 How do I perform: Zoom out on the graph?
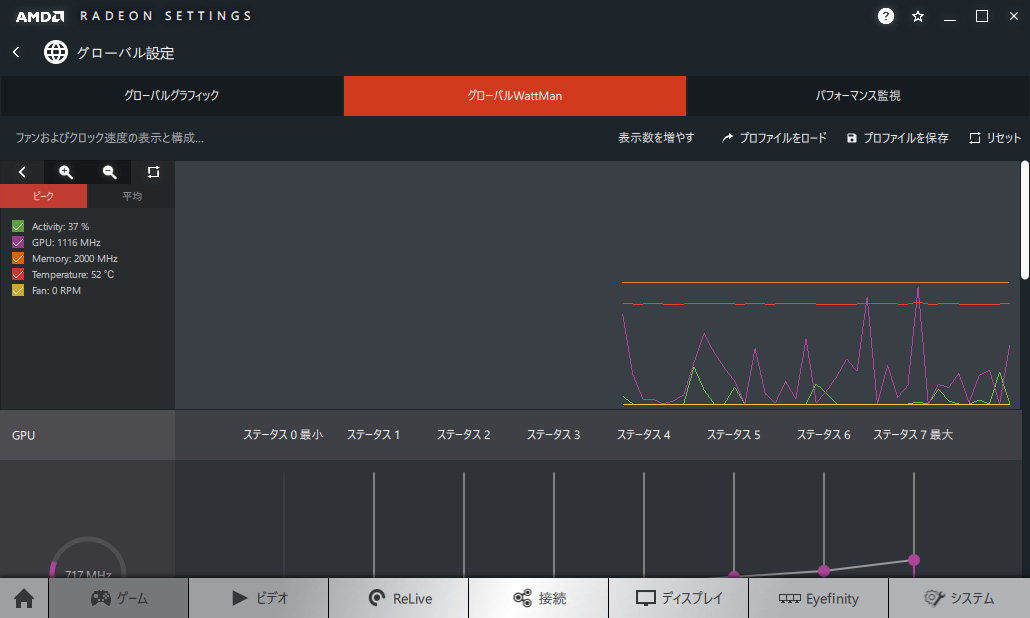110,172
